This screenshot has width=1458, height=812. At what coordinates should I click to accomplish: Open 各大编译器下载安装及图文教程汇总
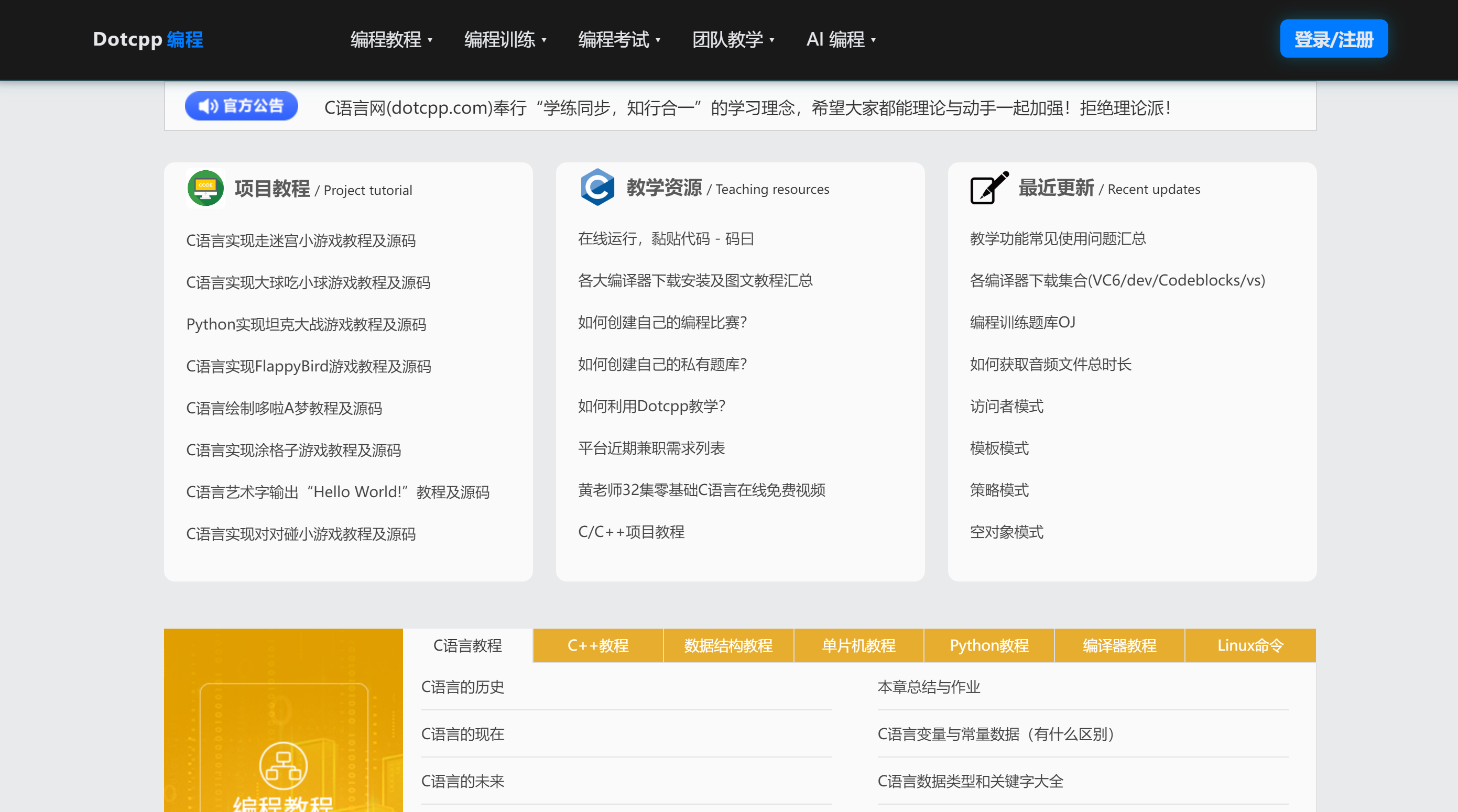[695, 281]
